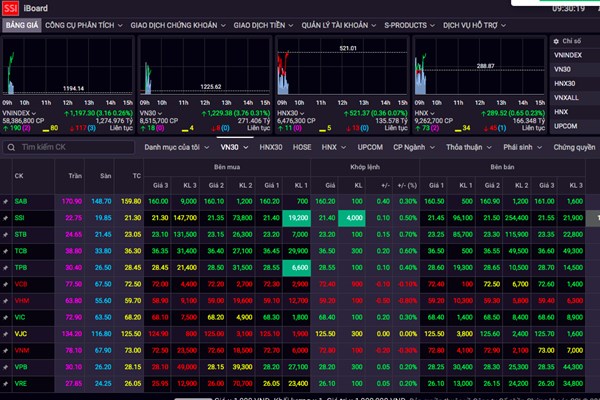Pin the VNM stock row
The width and height of the screenshot is (600, 400).
7,350
